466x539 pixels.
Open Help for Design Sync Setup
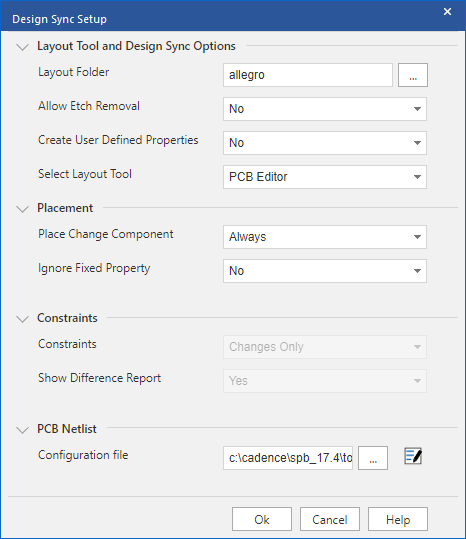tap(398, 519)
